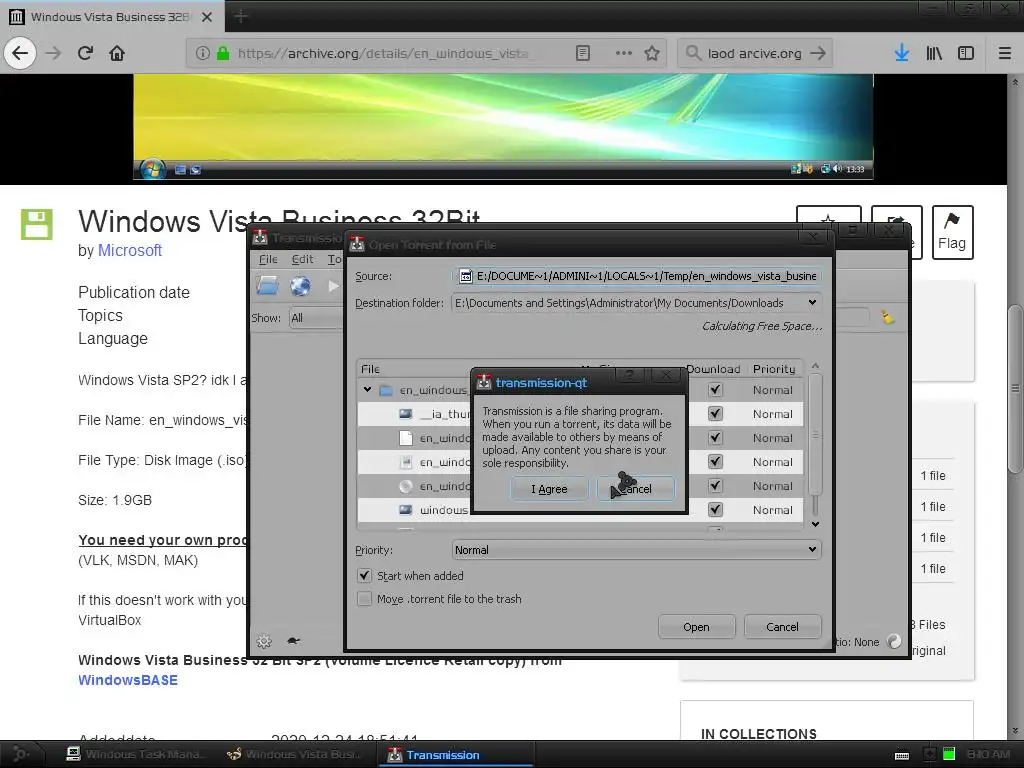Click Transmission open torrent folder icon
This screenshot has width=1024, height=768.
coord(267,285)
